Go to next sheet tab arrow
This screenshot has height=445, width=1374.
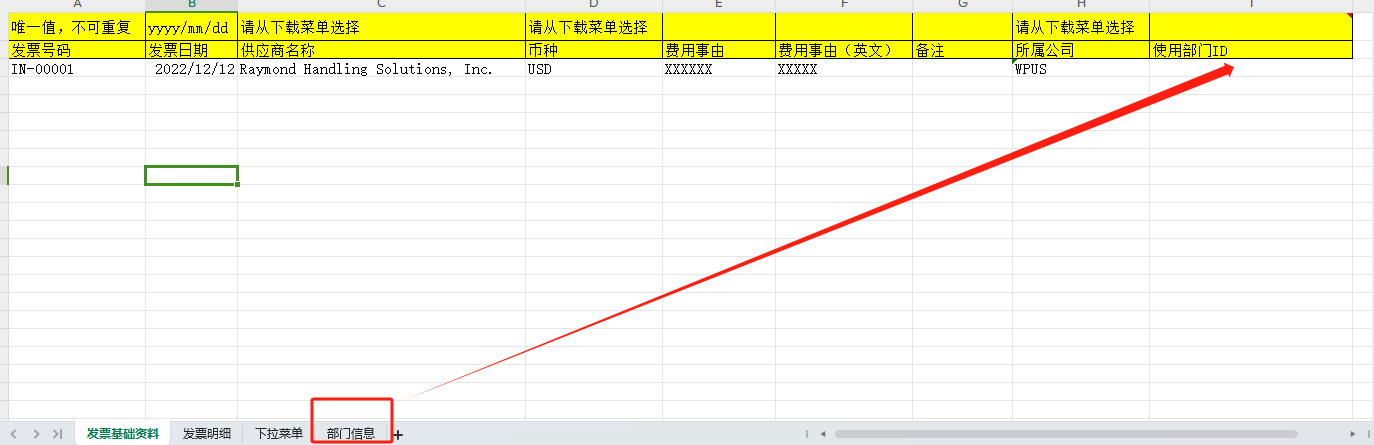point(36,434)
